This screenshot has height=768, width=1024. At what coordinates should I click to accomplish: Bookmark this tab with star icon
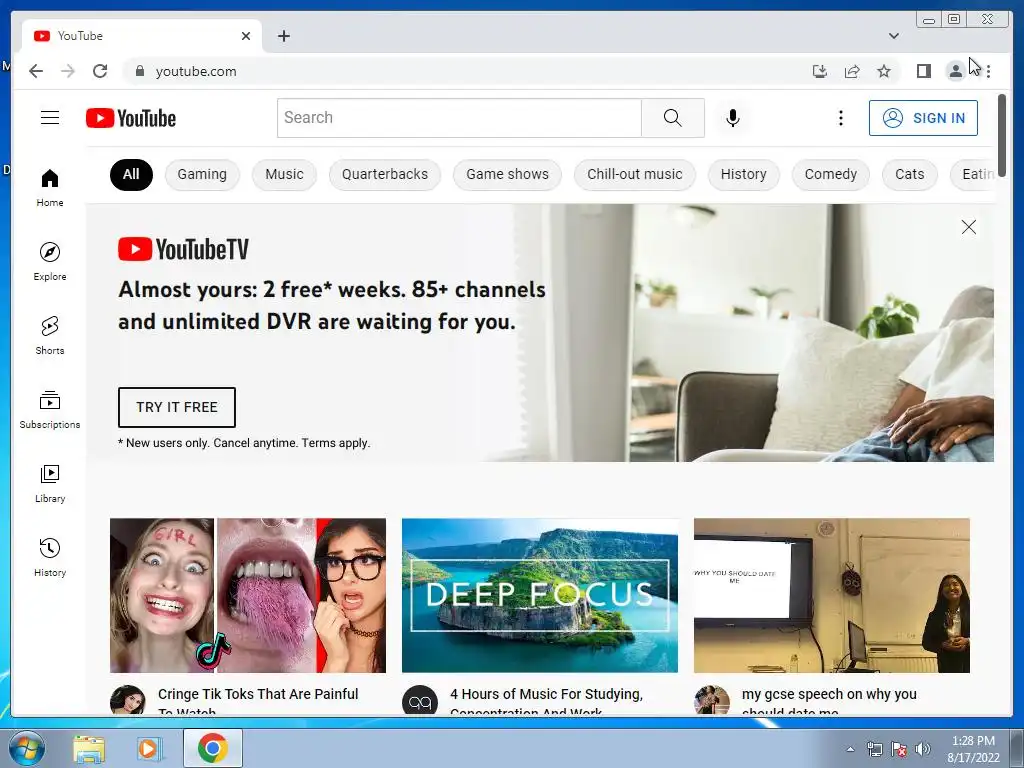tap(884, 71)
